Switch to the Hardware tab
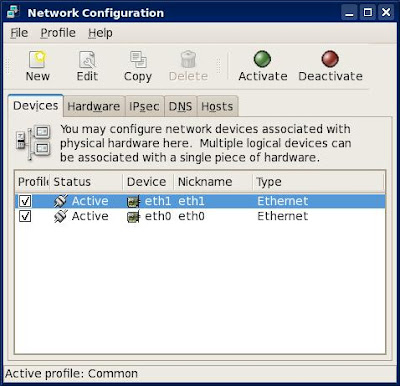Screen dimensions: 400x386 point(94,106)
